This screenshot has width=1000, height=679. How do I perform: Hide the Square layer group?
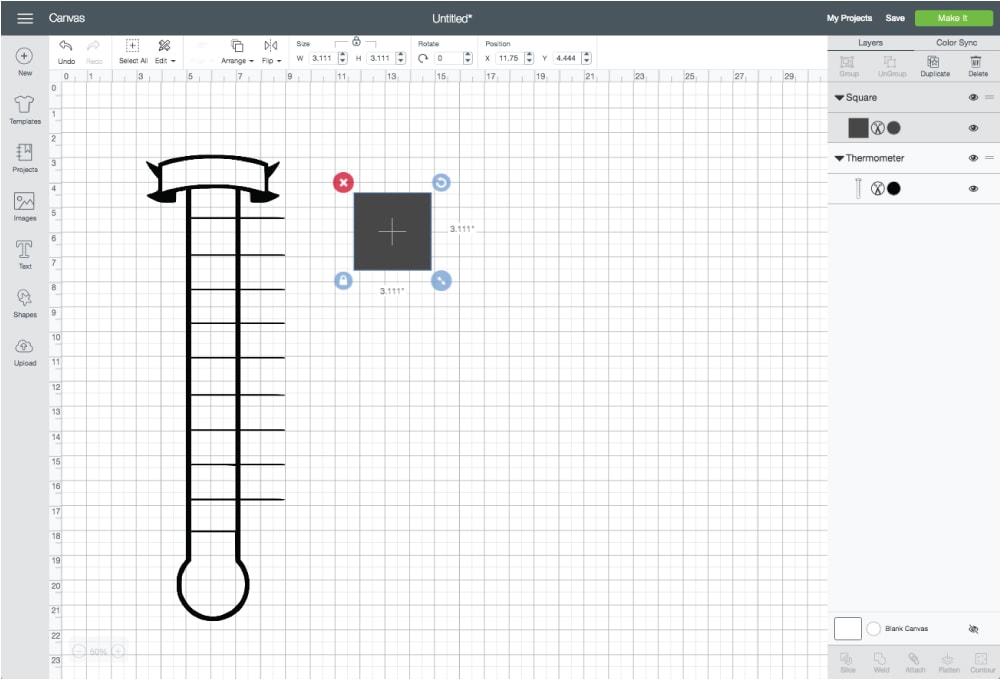[x=972, y=98]
